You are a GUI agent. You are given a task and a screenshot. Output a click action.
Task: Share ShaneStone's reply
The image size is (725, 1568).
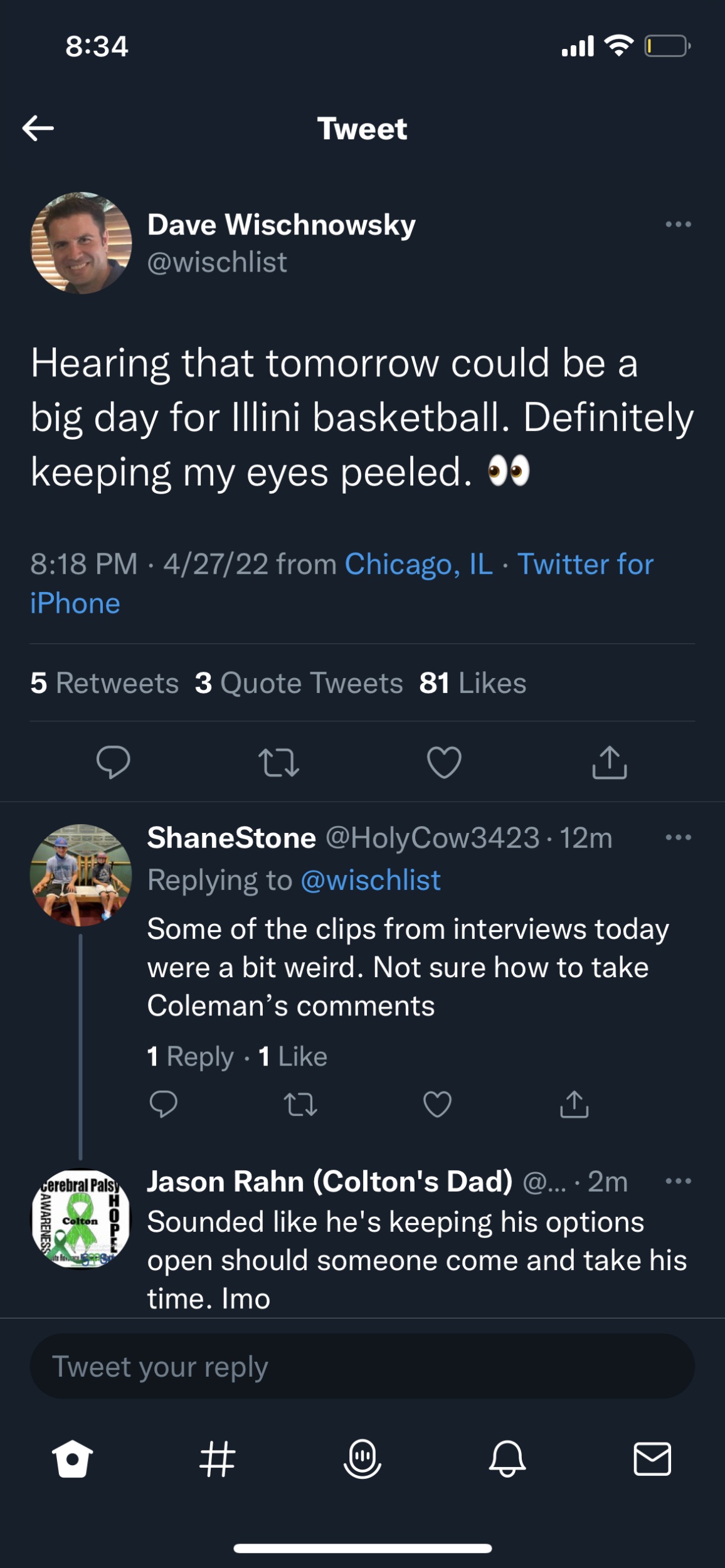574,1104
